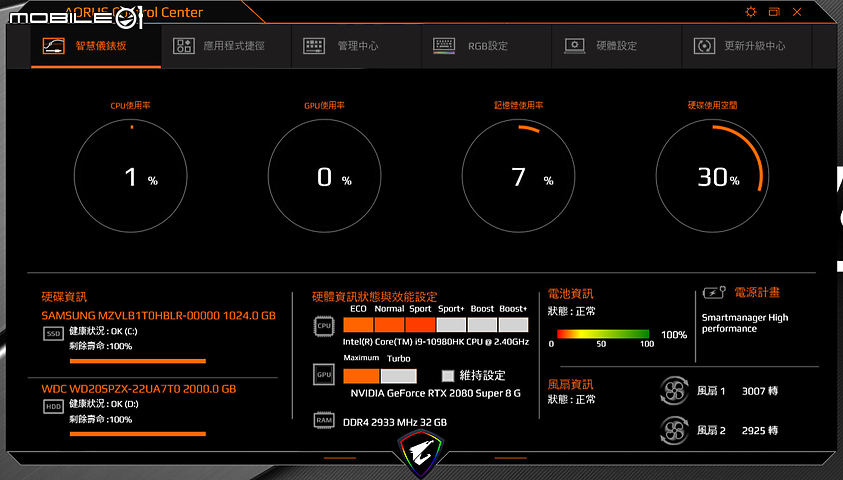Click WDC WD20SPZX drive name
The height and width of the screenshot is (480, 843).
pos(139,389)
